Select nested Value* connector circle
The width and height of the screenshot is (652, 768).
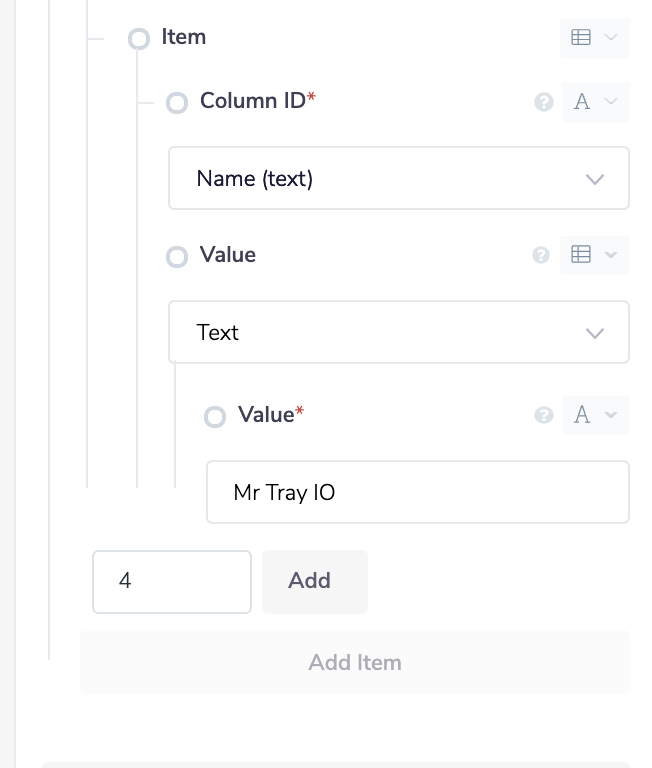214,417
